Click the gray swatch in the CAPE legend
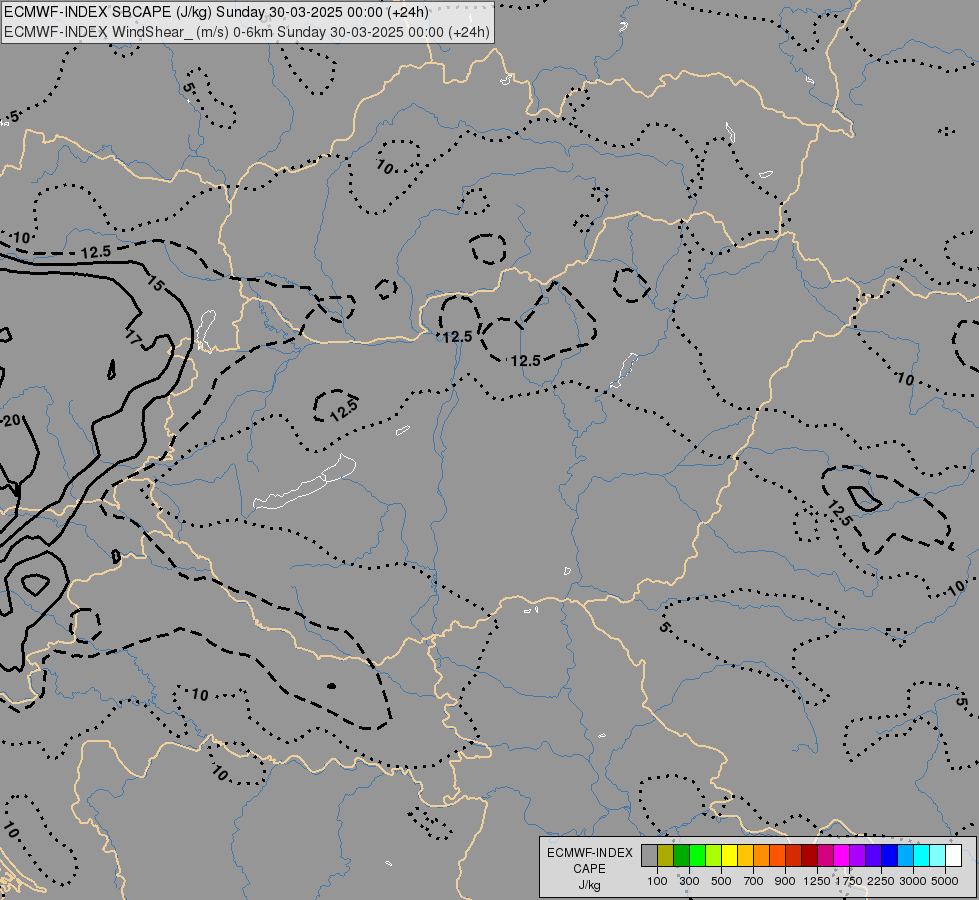Viewport: 979px width, 900px height. [x=649, y=856]
